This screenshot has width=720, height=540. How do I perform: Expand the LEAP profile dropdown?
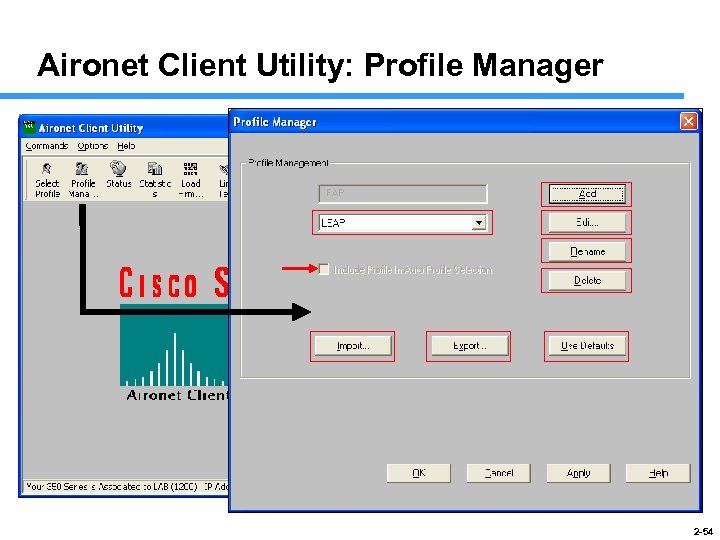point(479,223)
